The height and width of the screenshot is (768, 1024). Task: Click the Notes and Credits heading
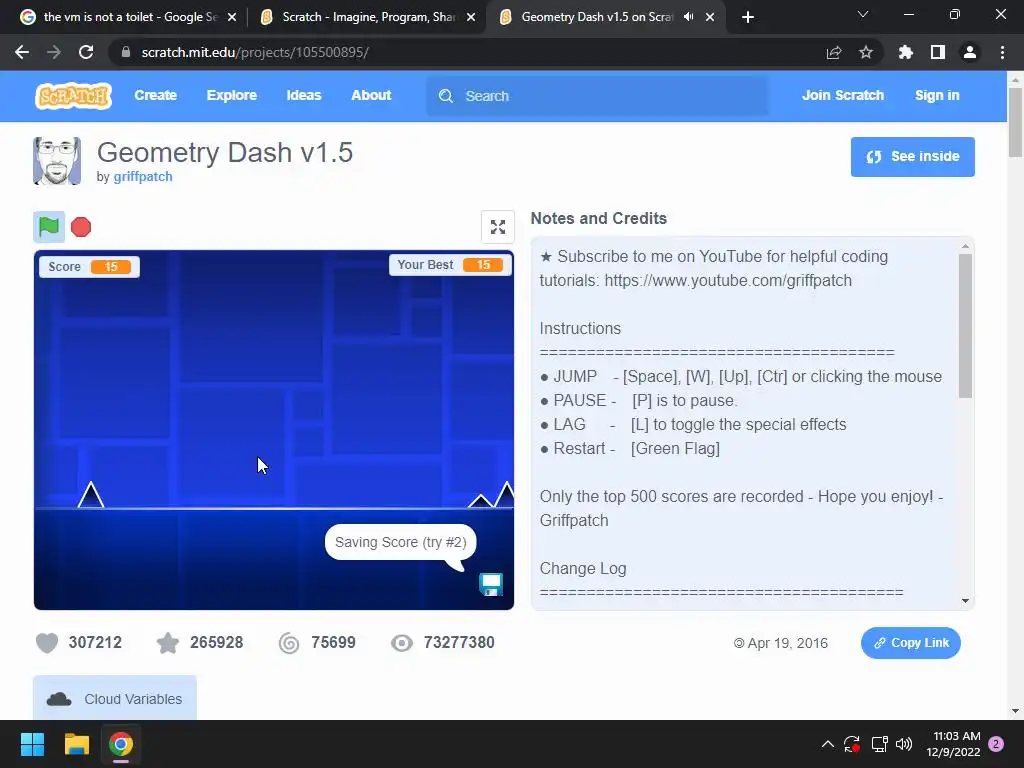(x=598, y=218)
